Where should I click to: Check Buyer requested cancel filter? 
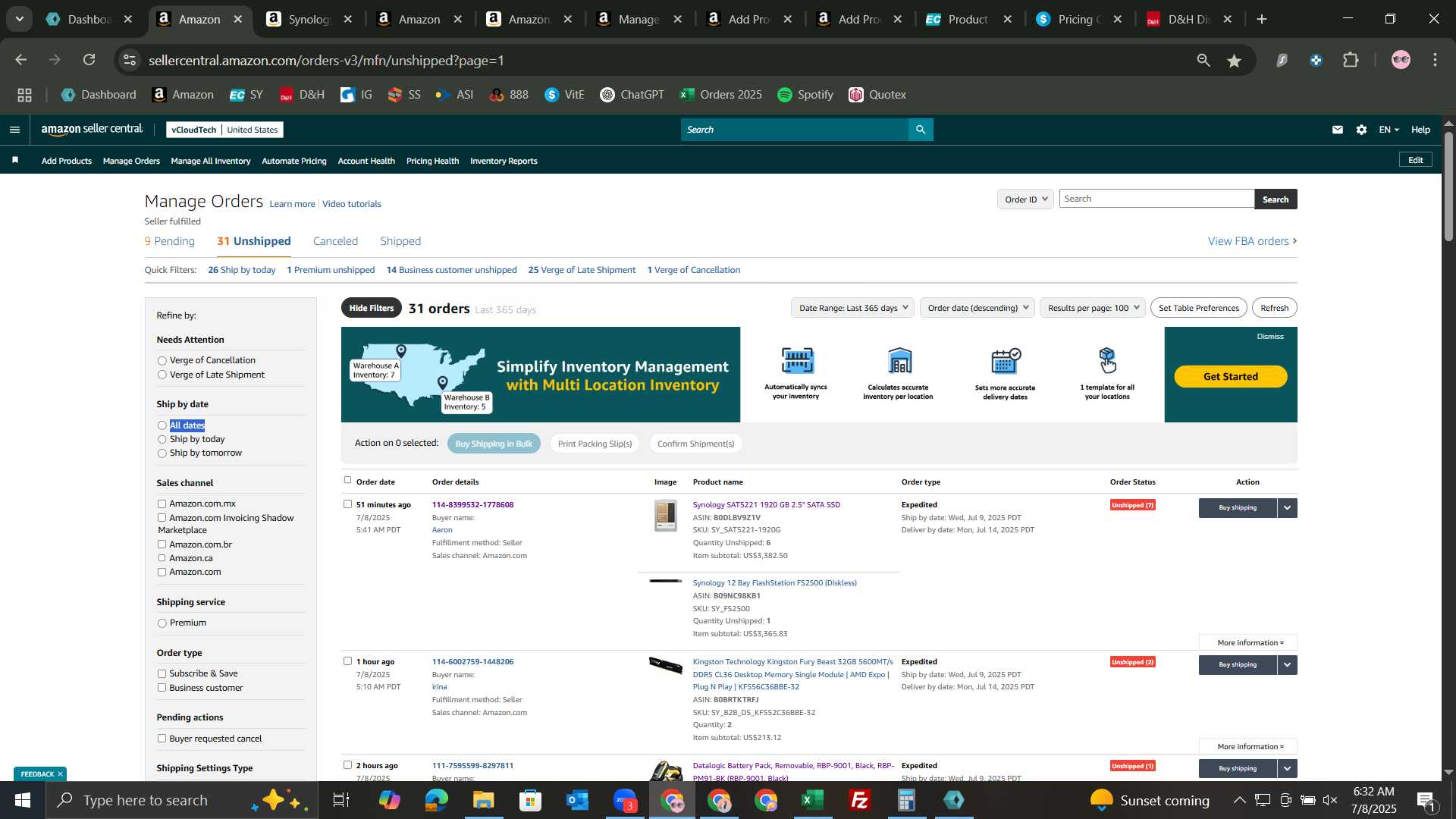point(162,739)
